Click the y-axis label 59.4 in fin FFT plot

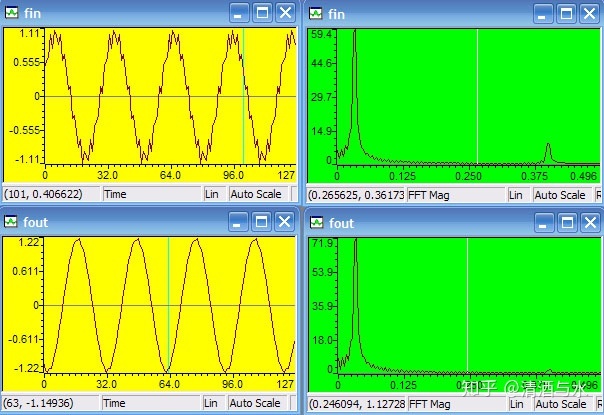click(x=321, y=34)
